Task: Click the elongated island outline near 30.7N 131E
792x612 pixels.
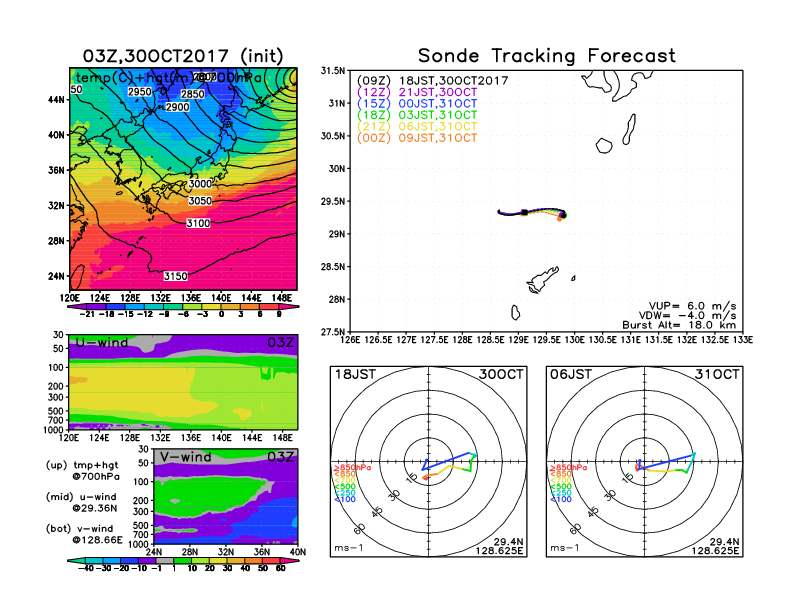Action: point(629,129)
